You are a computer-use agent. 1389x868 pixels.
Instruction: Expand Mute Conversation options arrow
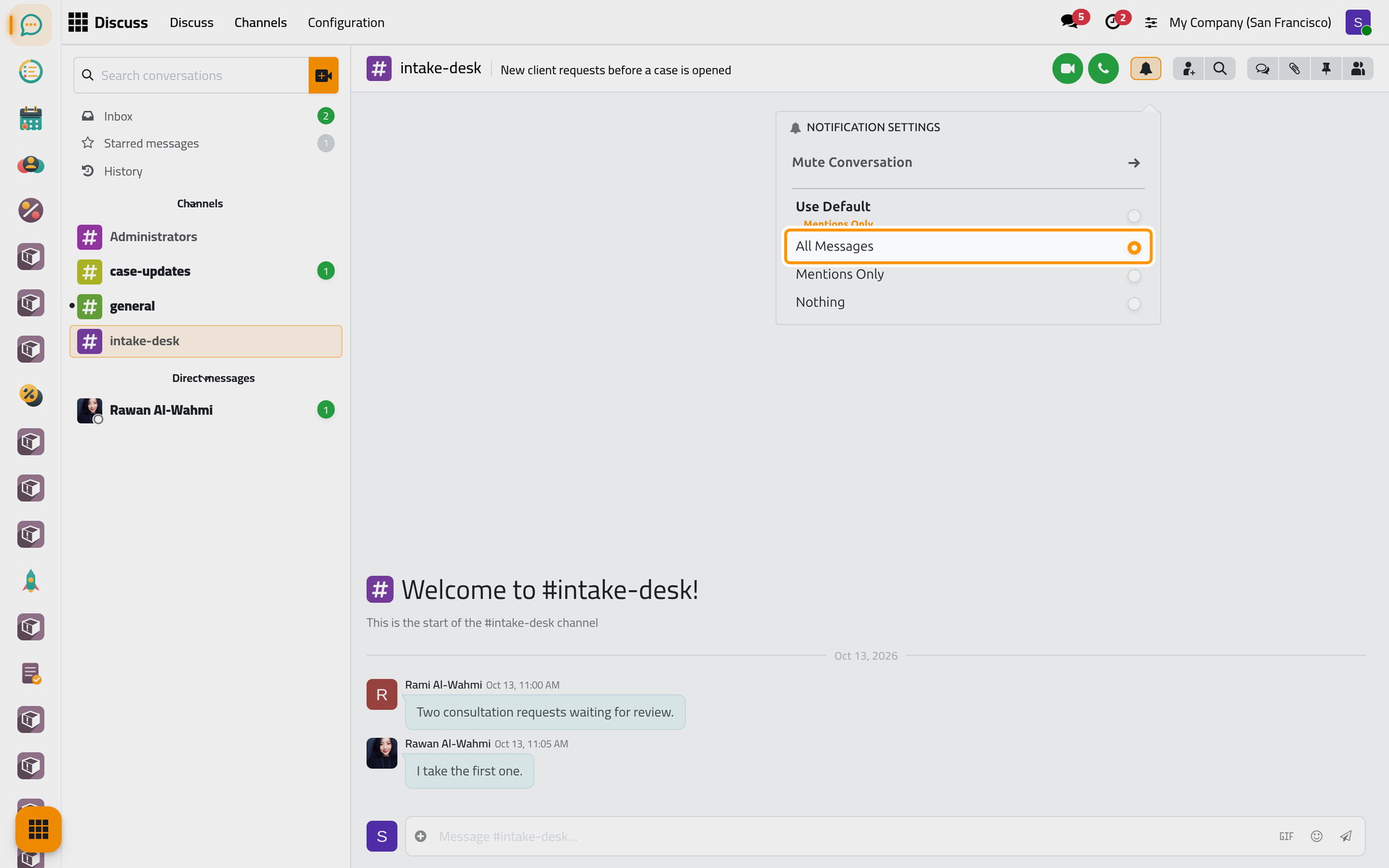pos(1134,163)
